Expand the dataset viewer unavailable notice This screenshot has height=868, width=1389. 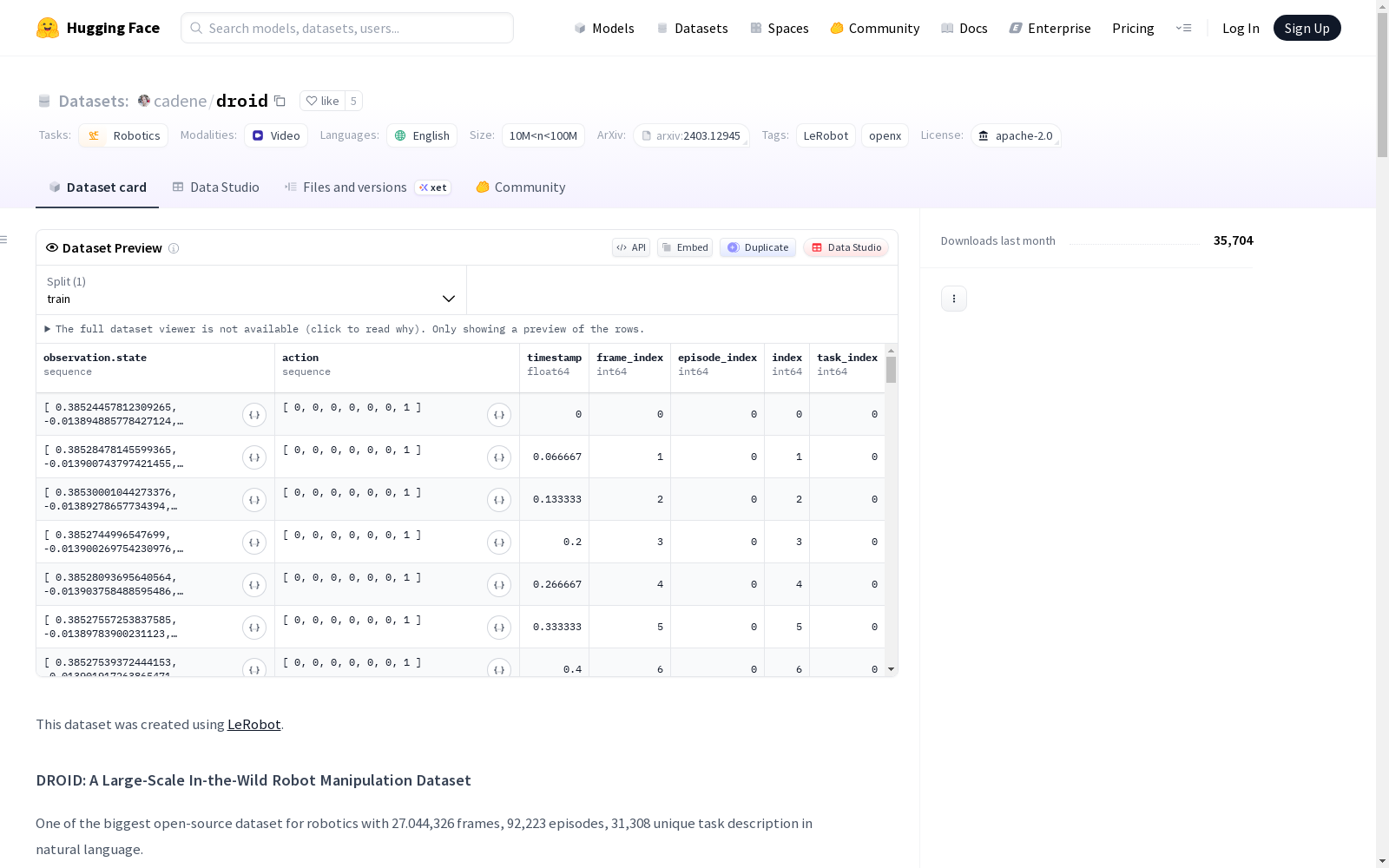click(x=345, y=329)
